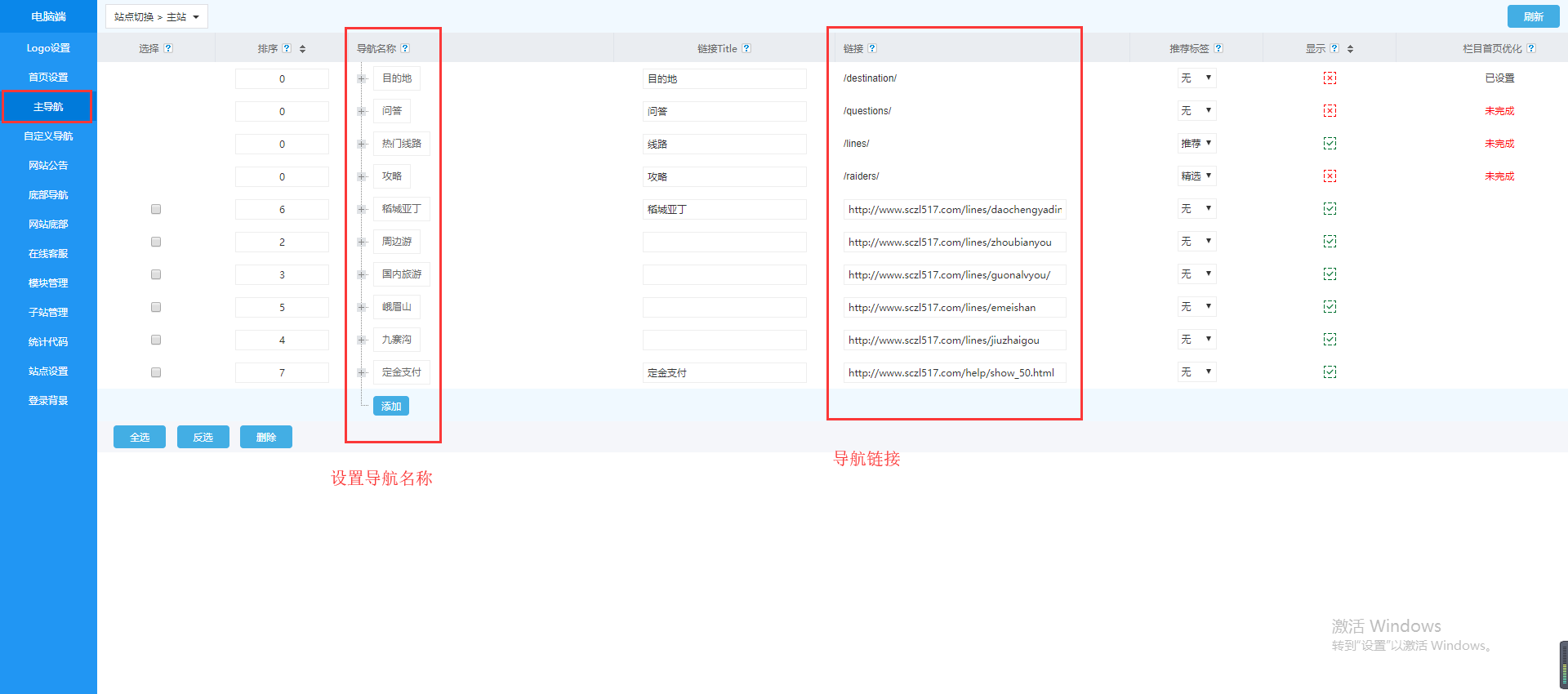Click the 全选 button
This screenshot has width=1568, height=694.
[140, 438]
